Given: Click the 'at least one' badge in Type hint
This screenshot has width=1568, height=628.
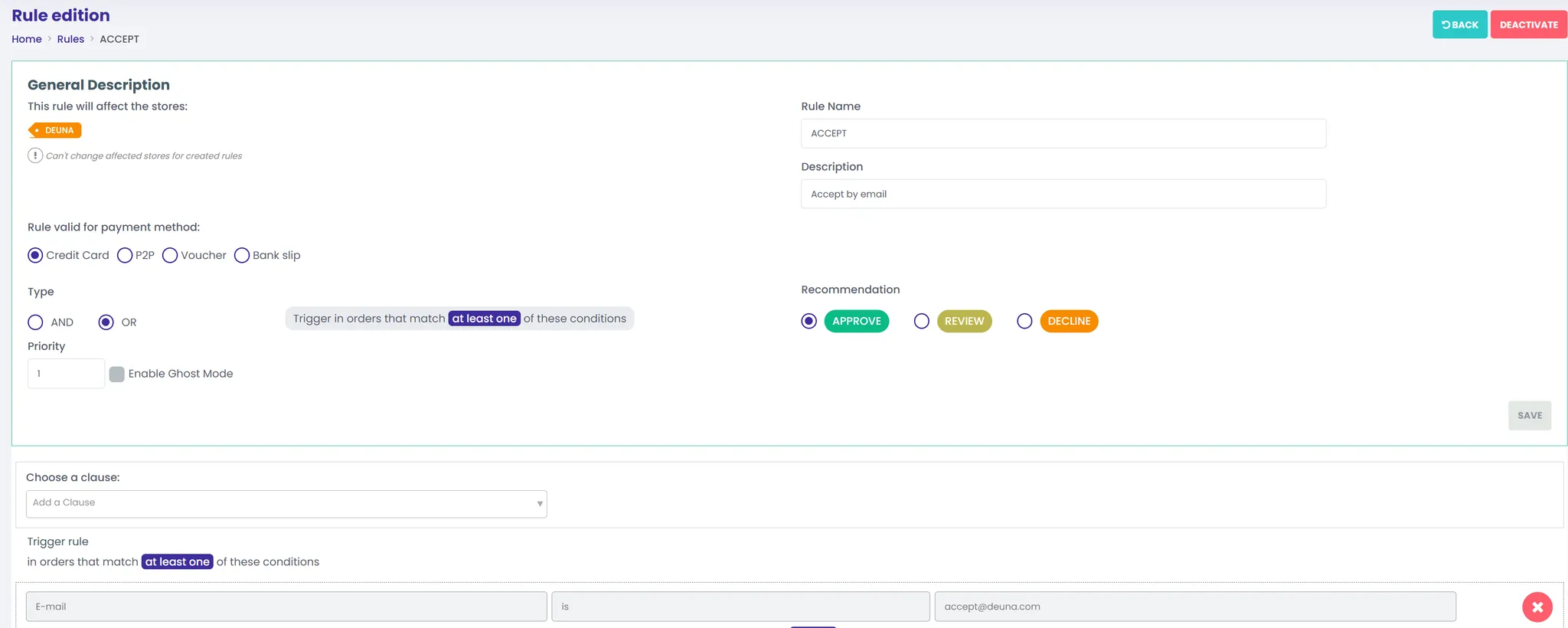Looking at the screenshot, I should [485, 319].
